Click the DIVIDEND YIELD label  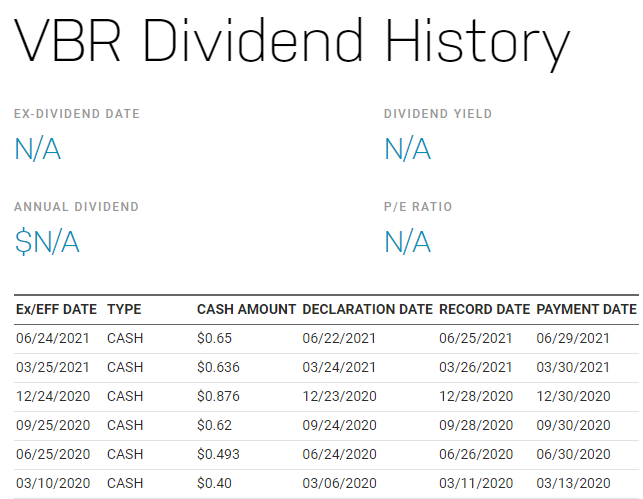pos(438,114)
